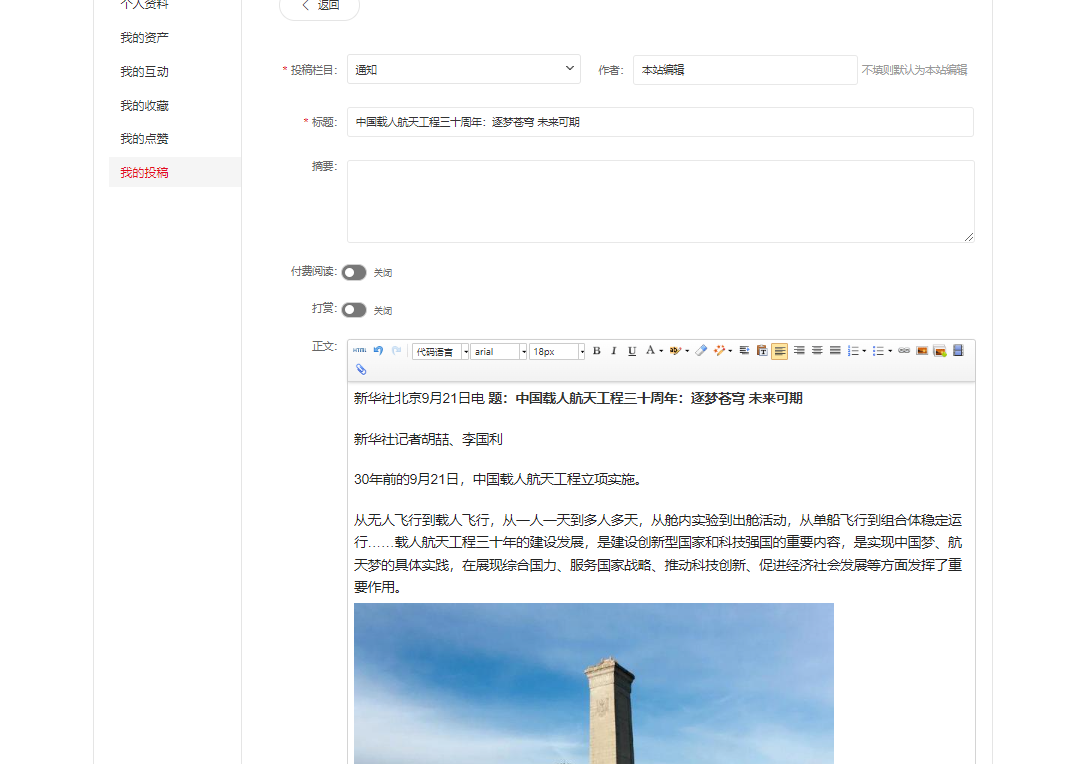Apply underline formatting
The image size is (1092, 764).
632,351
